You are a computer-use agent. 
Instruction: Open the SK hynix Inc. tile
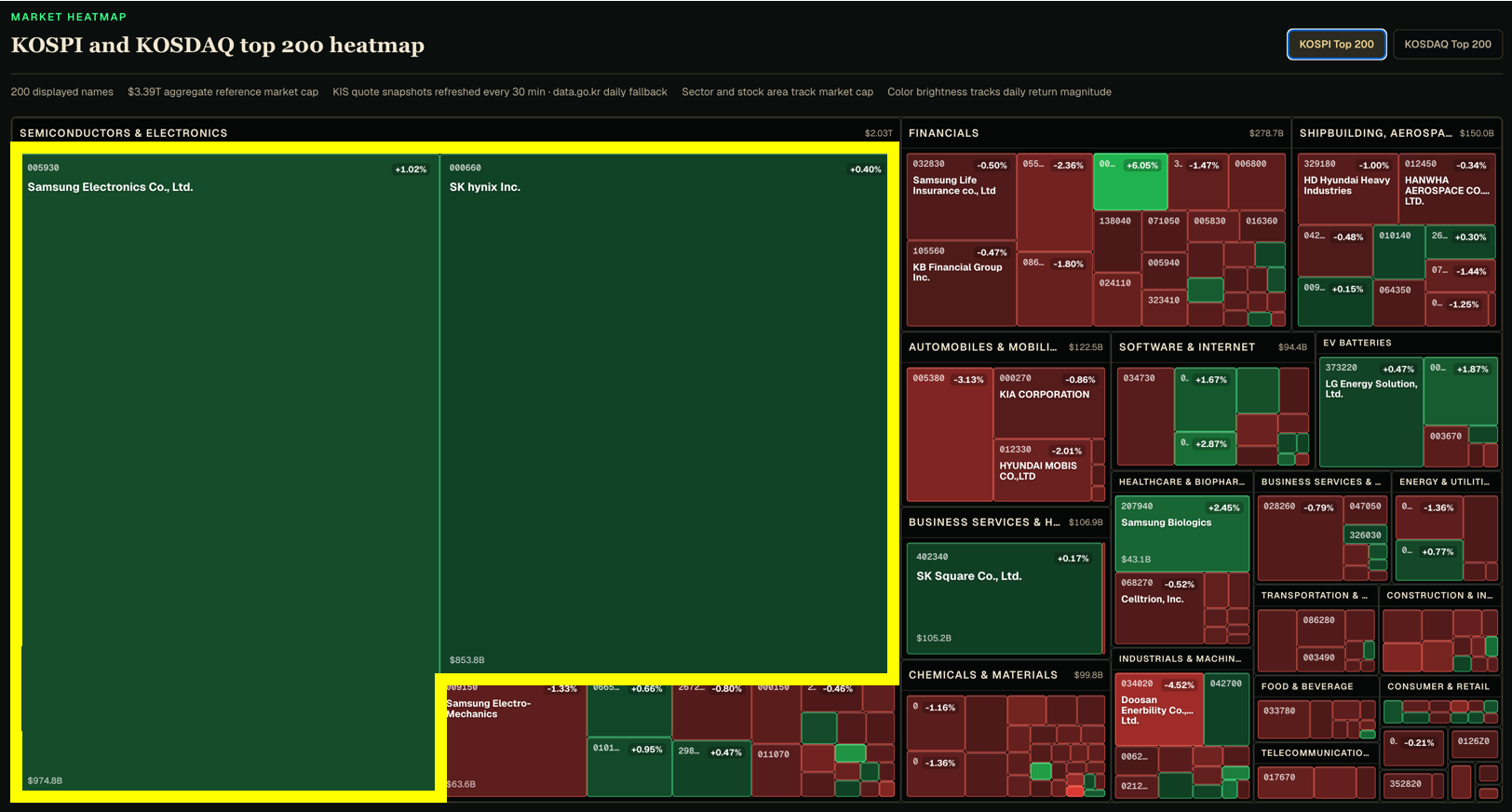[x=664, y=413]
